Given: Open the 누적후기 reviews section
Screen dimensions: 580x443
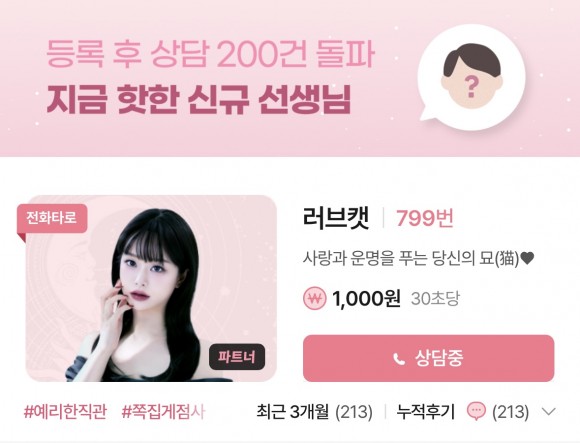Looking at the screenshot, I should (425, 412).
